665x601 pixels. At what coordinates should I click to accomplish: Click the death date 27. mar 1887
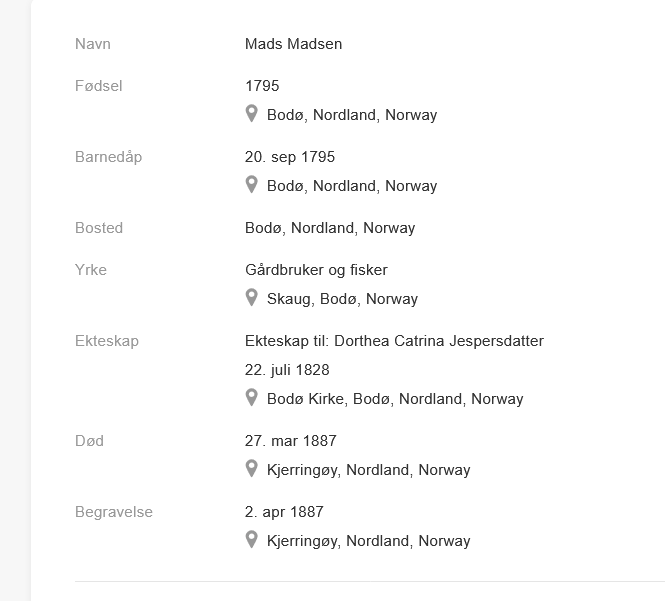point(291,441)
